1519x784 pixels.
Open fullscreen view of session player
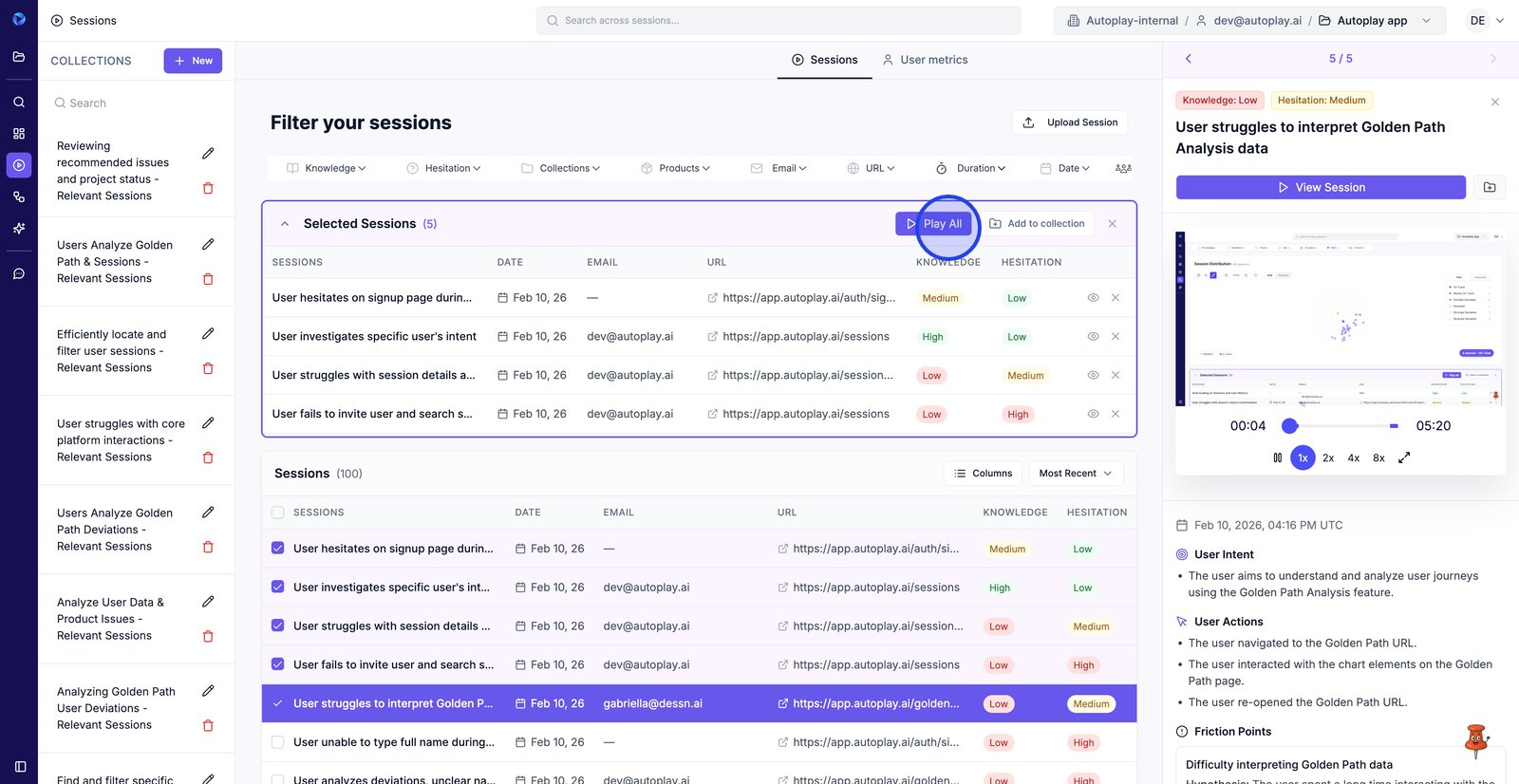coord(1404,457)
